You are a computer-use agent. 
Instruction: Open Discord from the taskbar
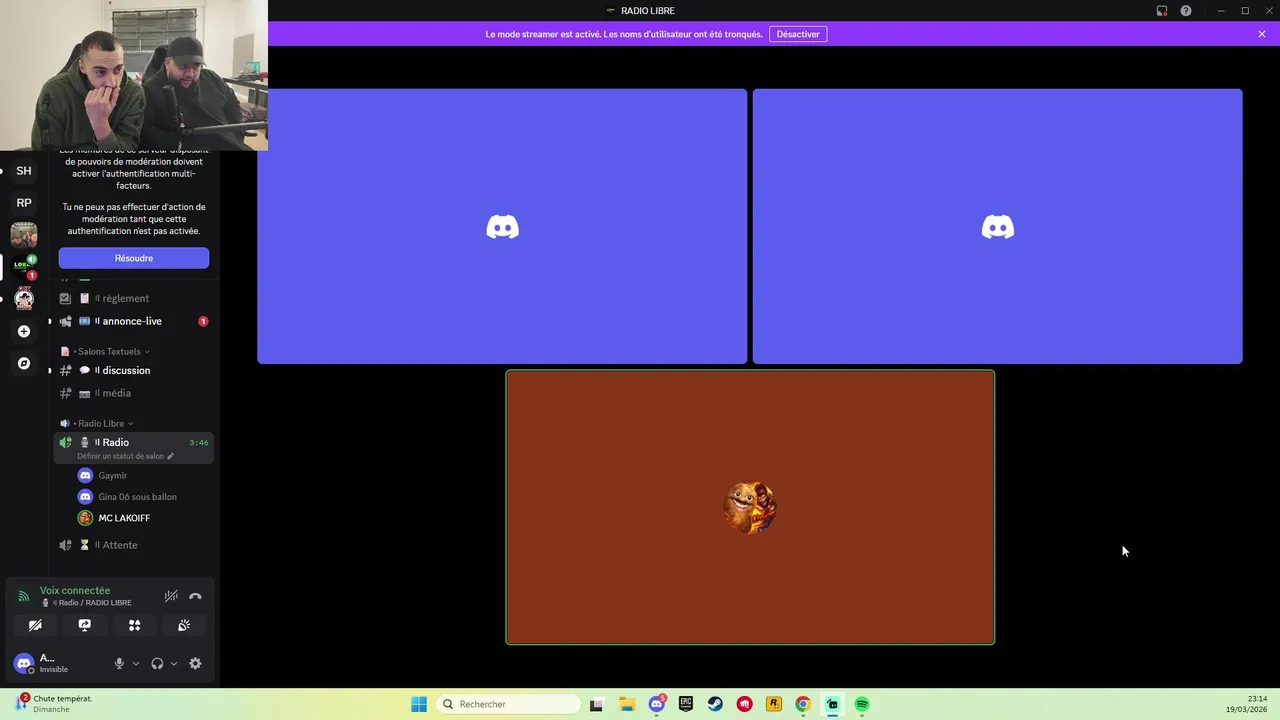656,704
